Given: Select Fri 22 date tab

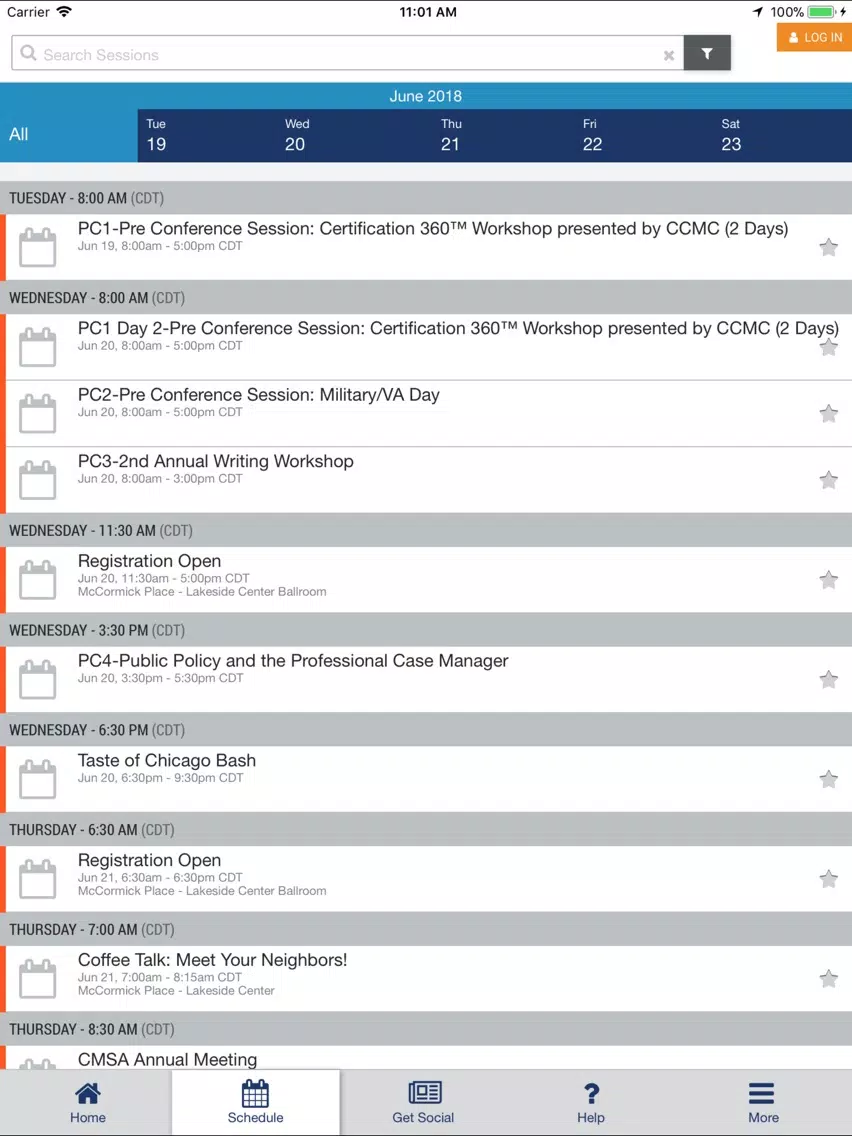Looking at the screenshot, I should pos(592,135).
